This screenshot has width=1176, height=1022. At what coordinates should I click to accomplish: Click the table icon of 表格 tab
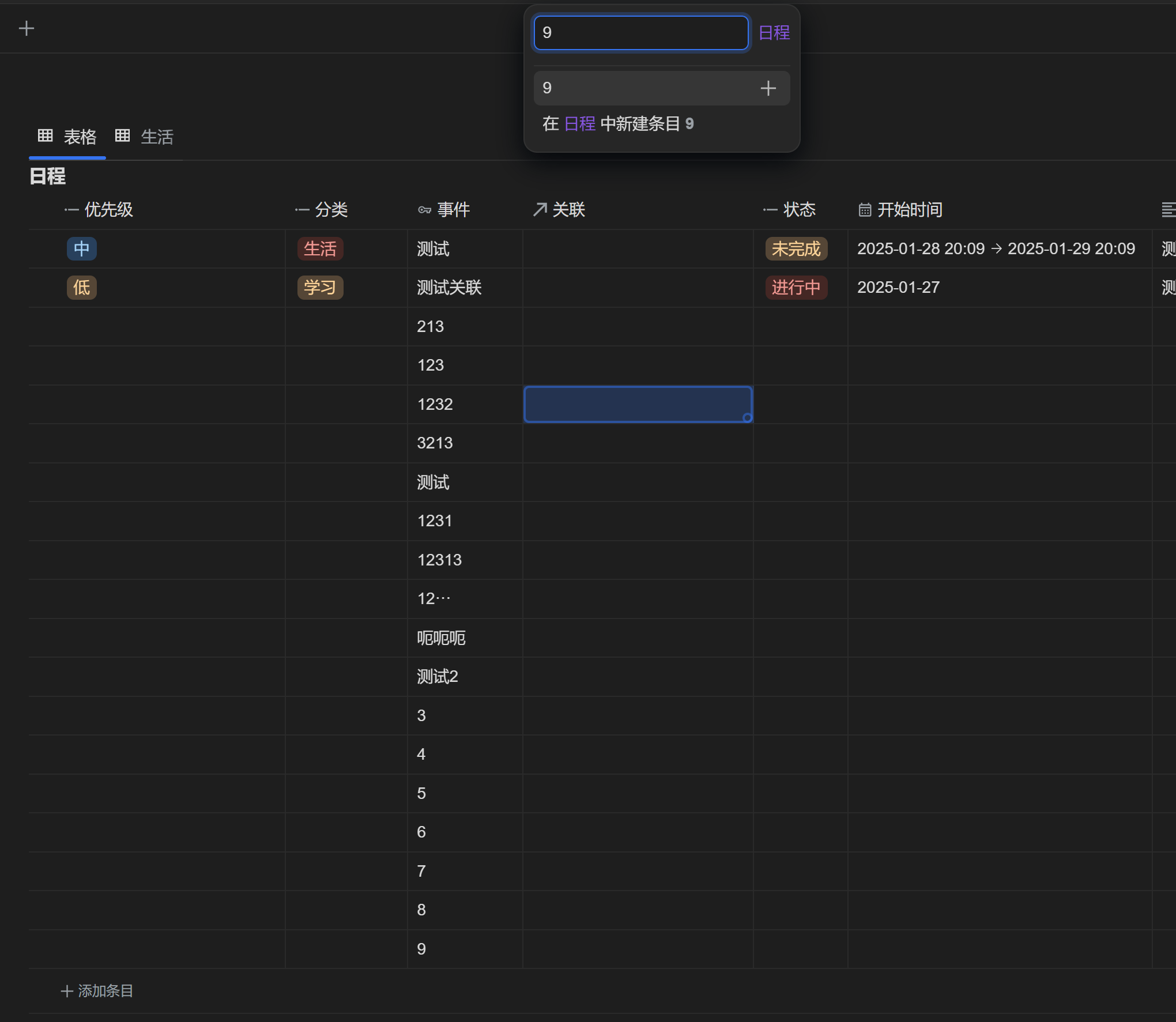pos(46,136)
